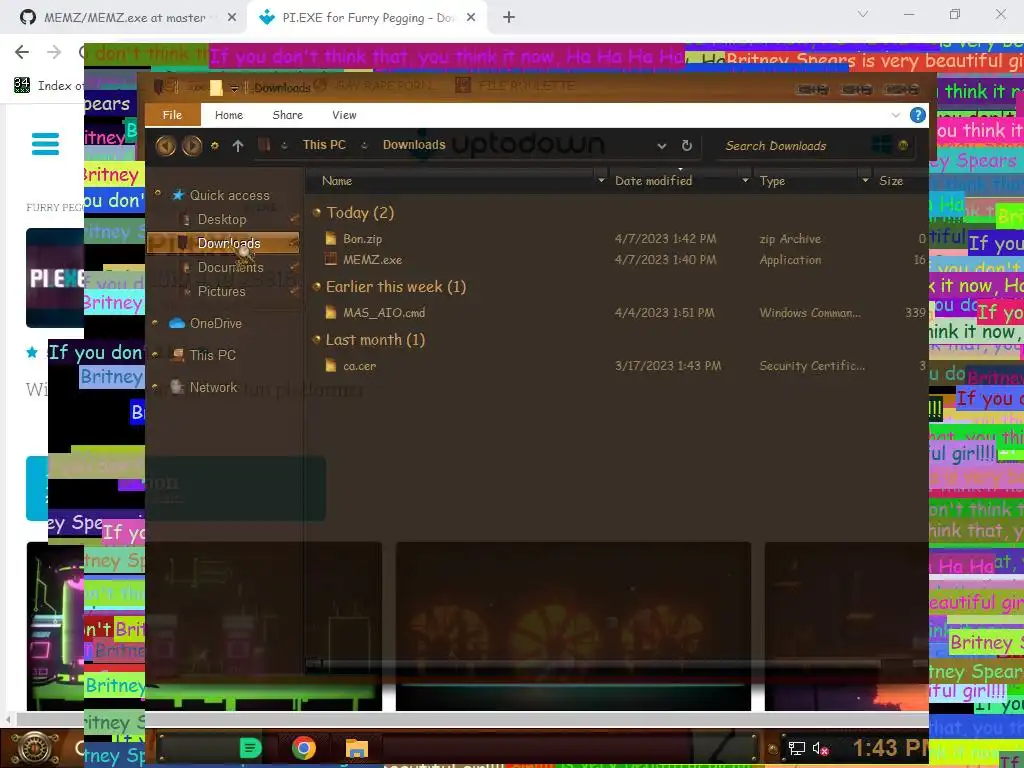Open address bar history dropdown
This screenshot has height=768, width=1024.
(662, 146)
